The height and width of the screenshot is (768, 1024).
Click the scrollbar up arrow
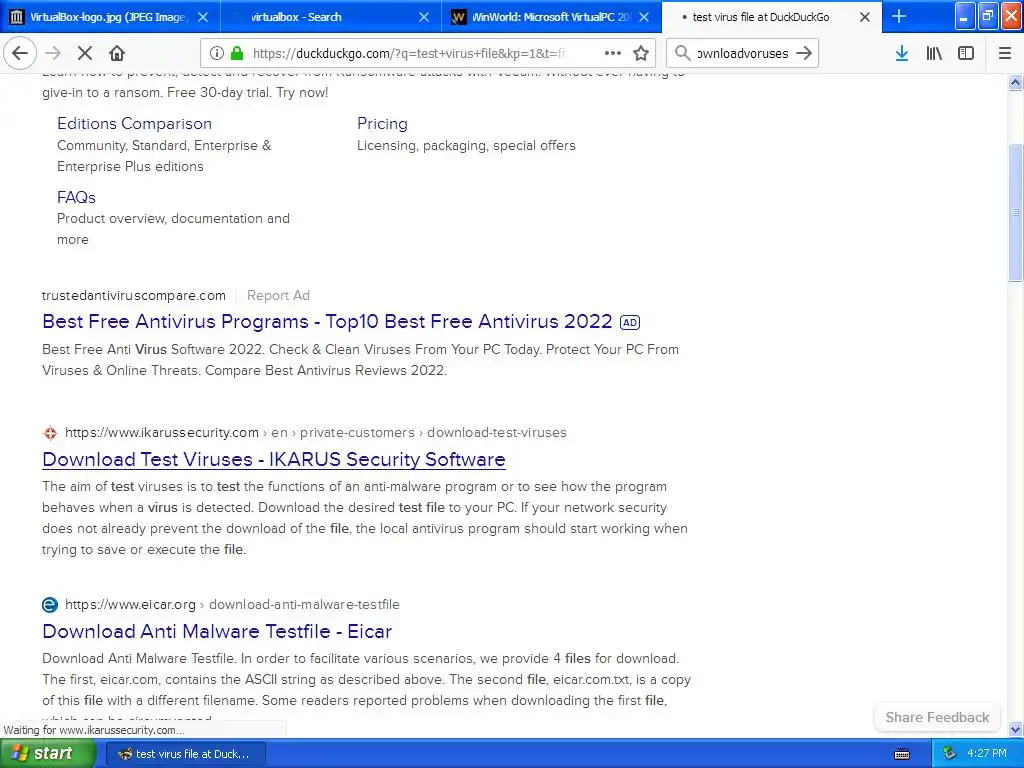1016,82
